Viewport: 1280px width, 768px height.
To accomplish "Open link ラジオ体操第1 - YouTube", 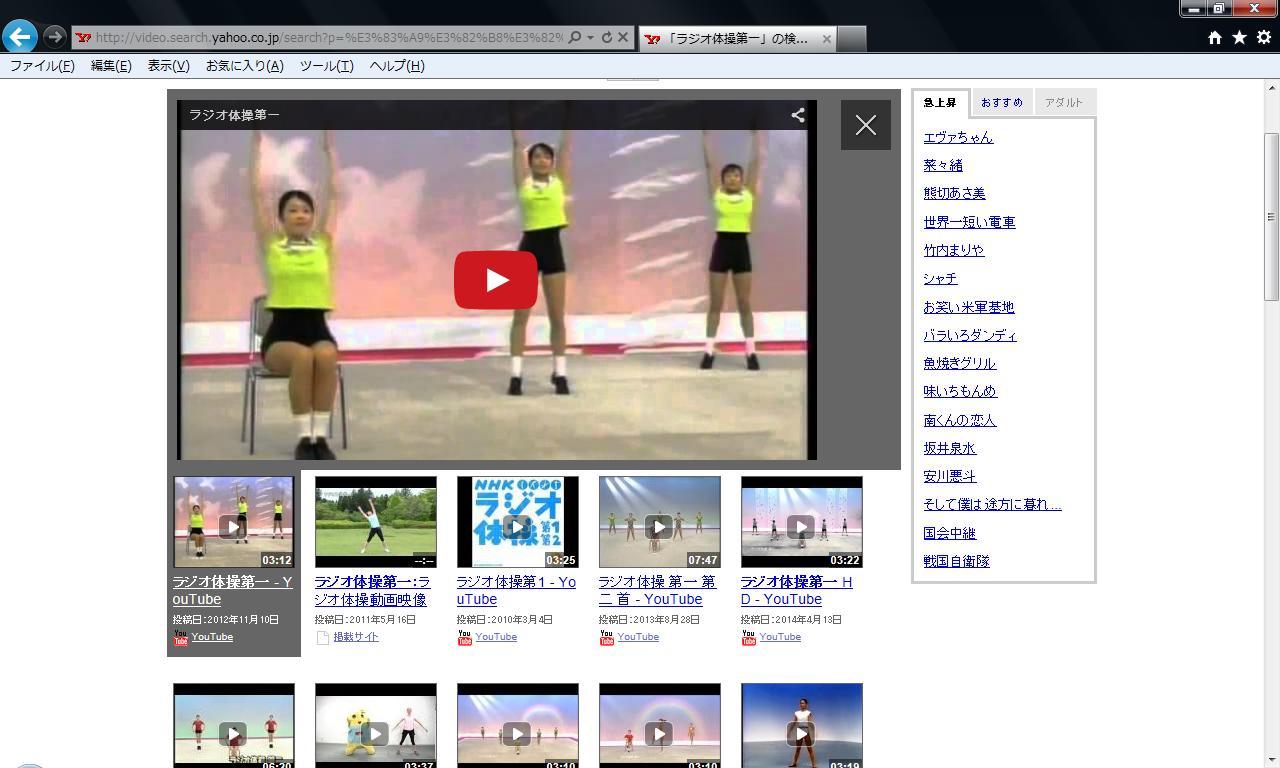I will tap(516, 591).
